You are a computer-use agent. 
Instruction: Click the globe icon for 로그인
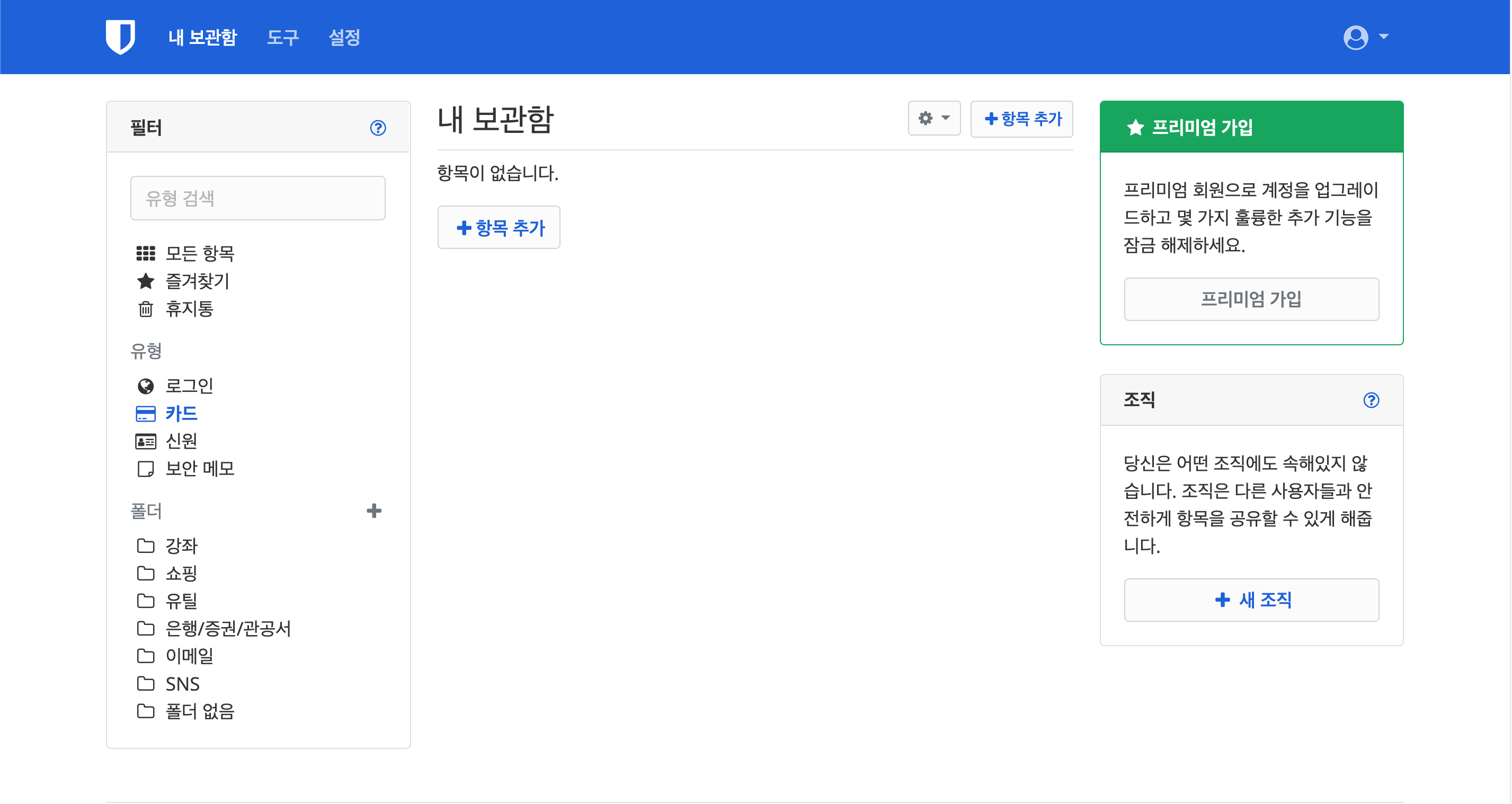click(x=146, y=386)
